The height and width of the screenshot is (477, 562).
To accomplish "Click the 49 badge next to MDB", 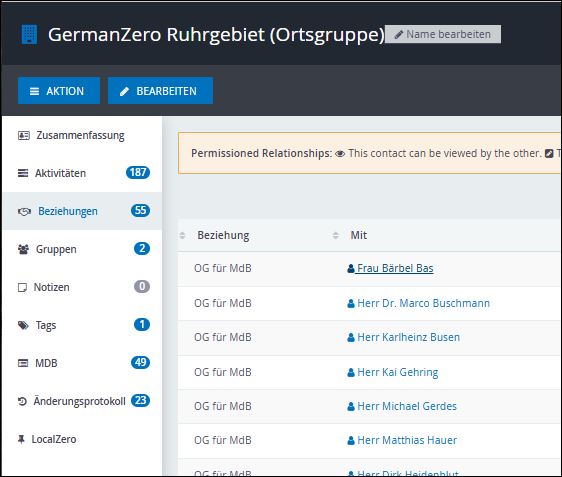I will point(140,362).
